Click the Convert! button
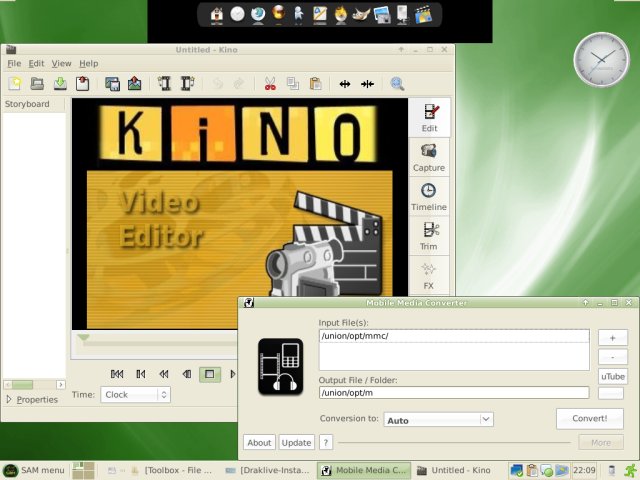This screenshot has width=640, height=480. (x=589, y=418)
